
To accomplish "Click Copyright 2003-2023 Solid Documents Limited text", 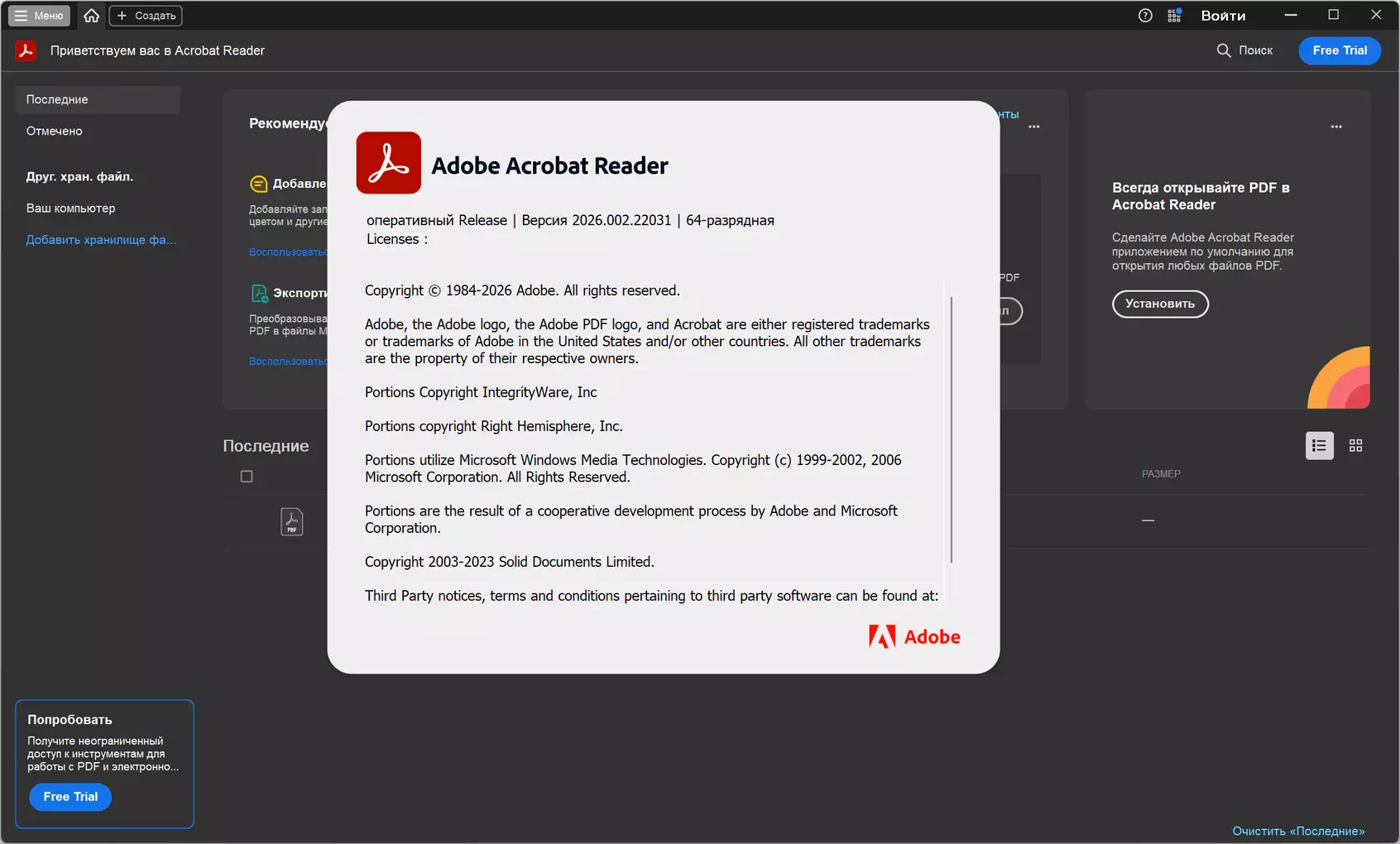I will [x=510, y=562].
